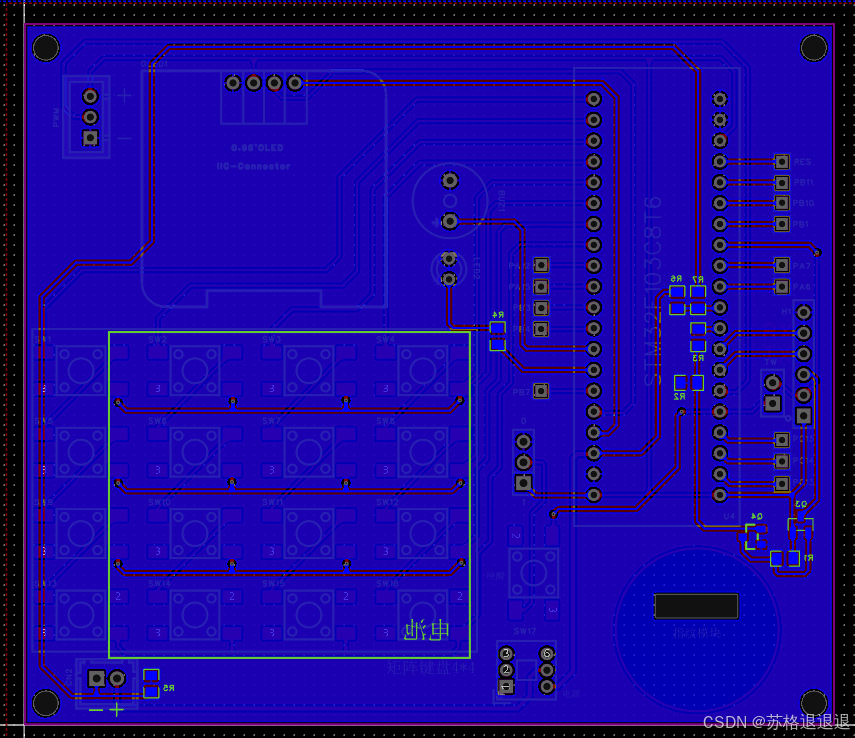Viewport: 855px width, 738px height.
Task: Select the PC14 square pad
Action: point(782,461)
